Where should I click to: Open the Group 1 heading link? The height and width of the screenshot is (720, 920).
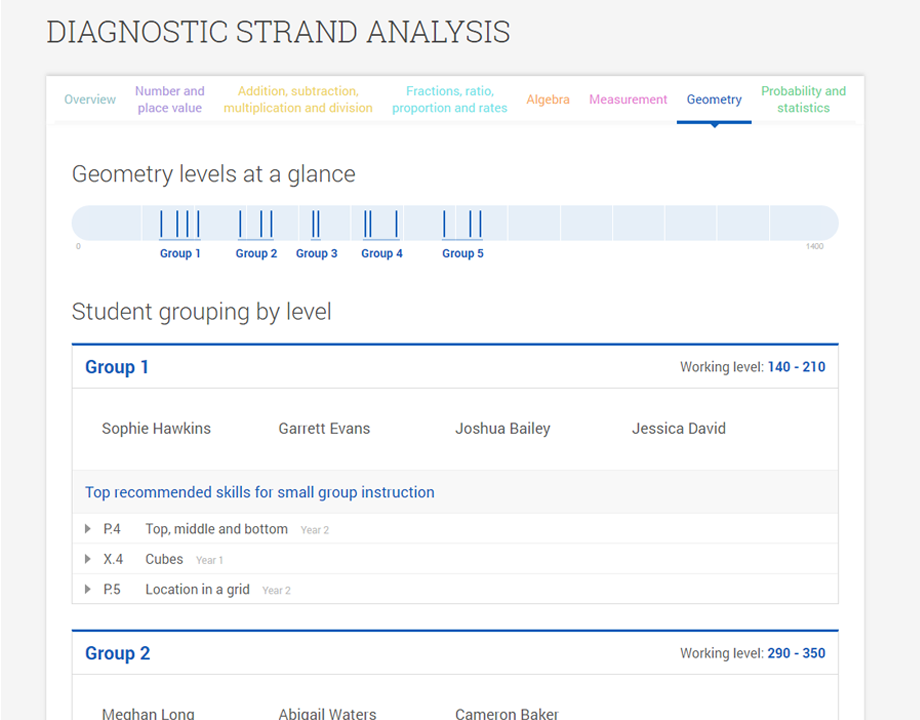click(117, 367)
